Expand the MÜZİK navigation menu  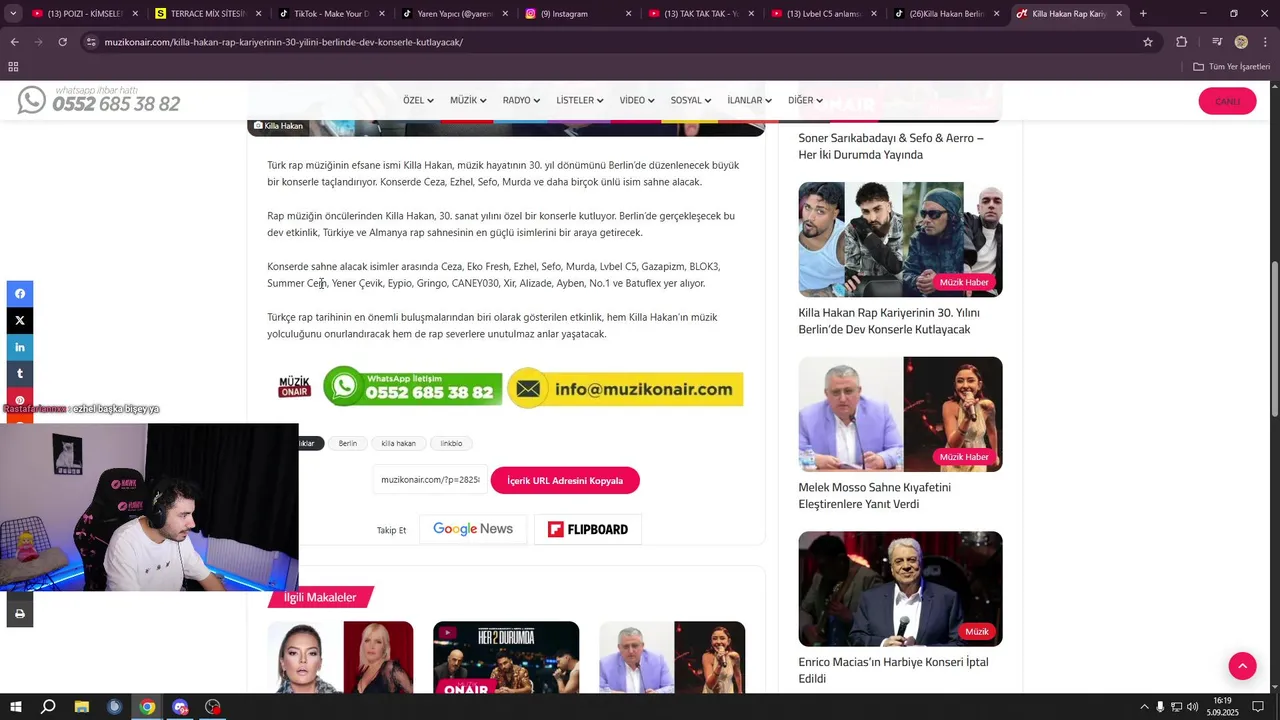click(x=468, y=101)
